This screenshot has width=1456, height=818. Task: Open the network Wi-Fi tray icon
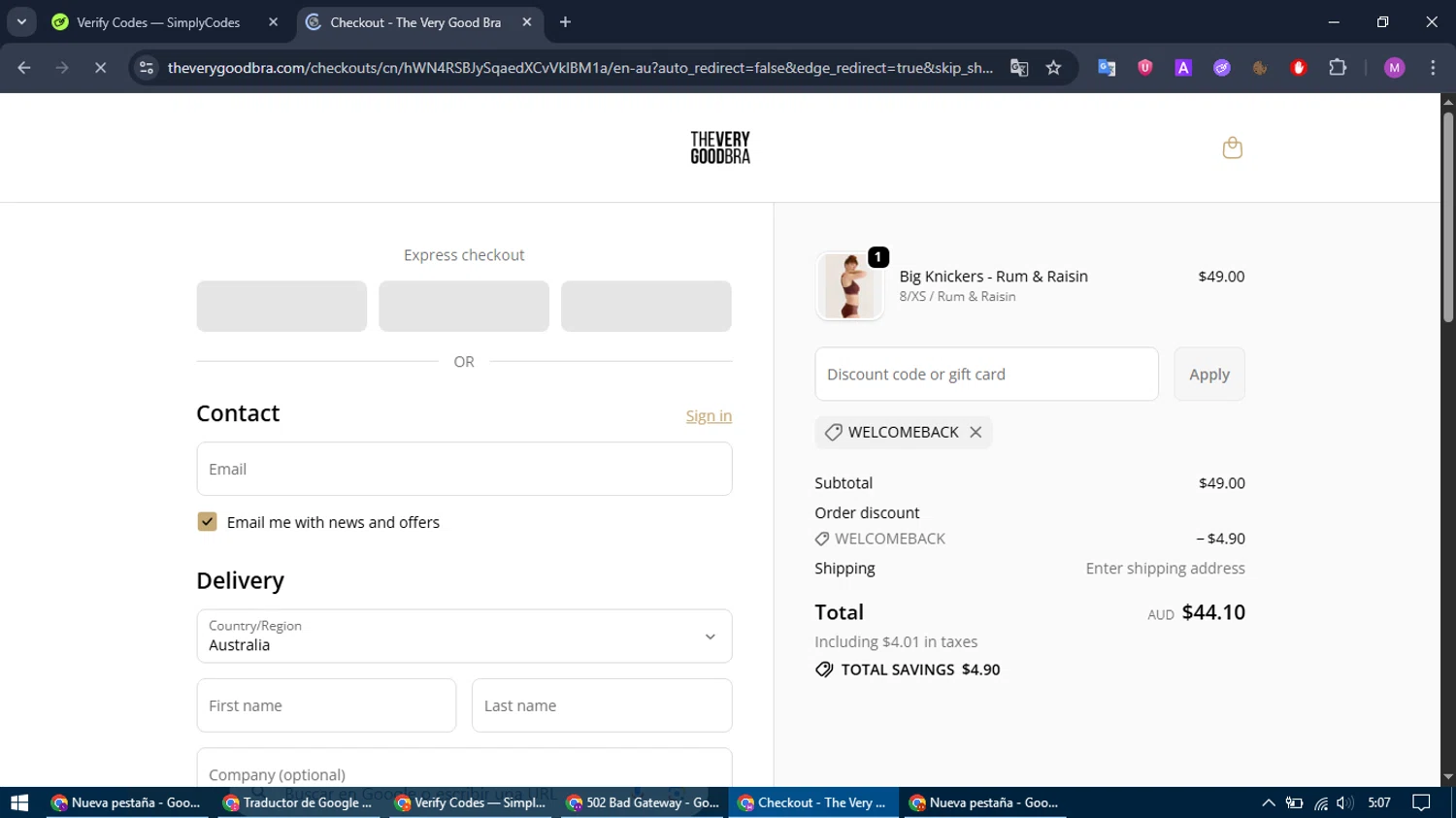[1320, 802]
